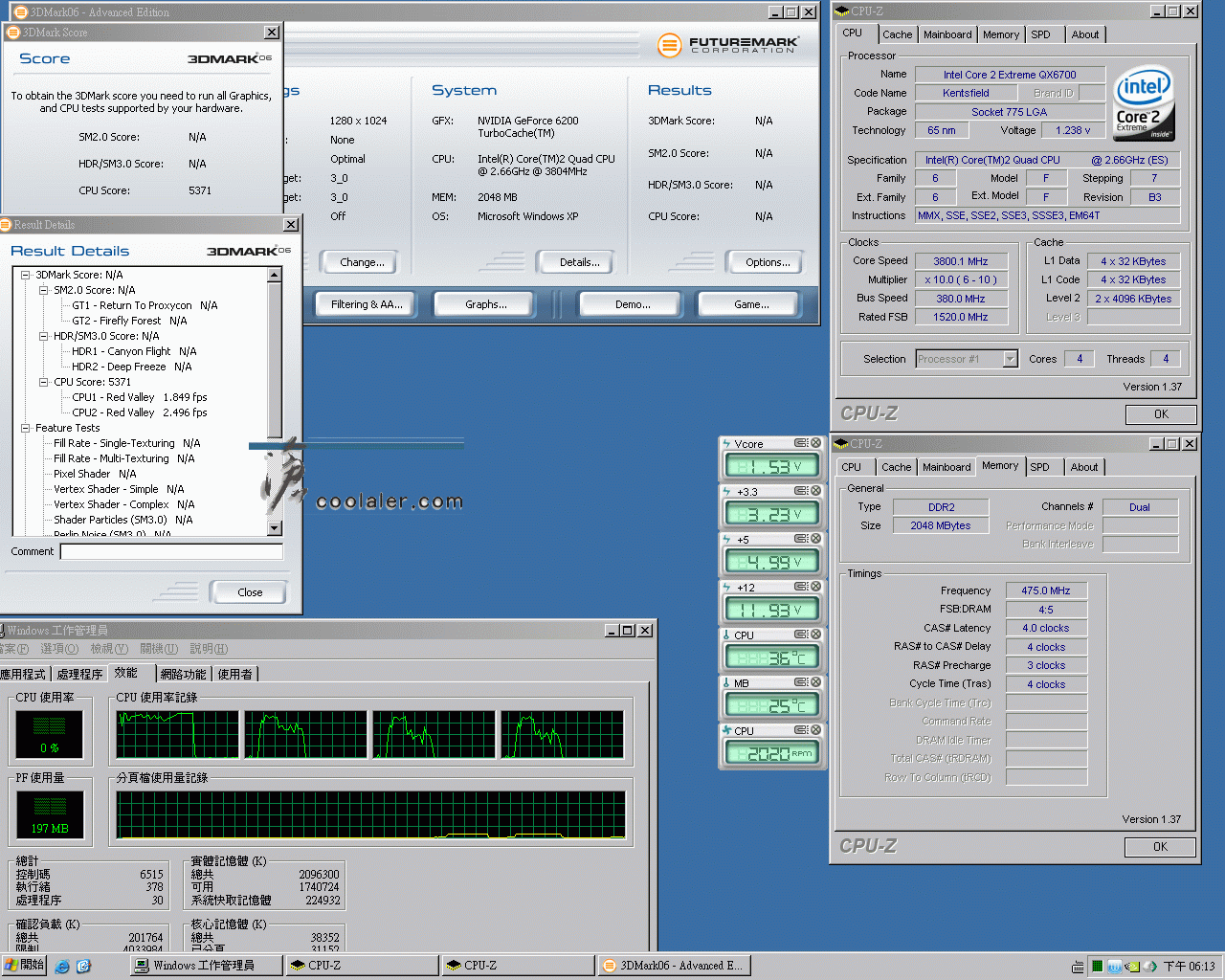Close the +3.3 voltage gadget

816,491
